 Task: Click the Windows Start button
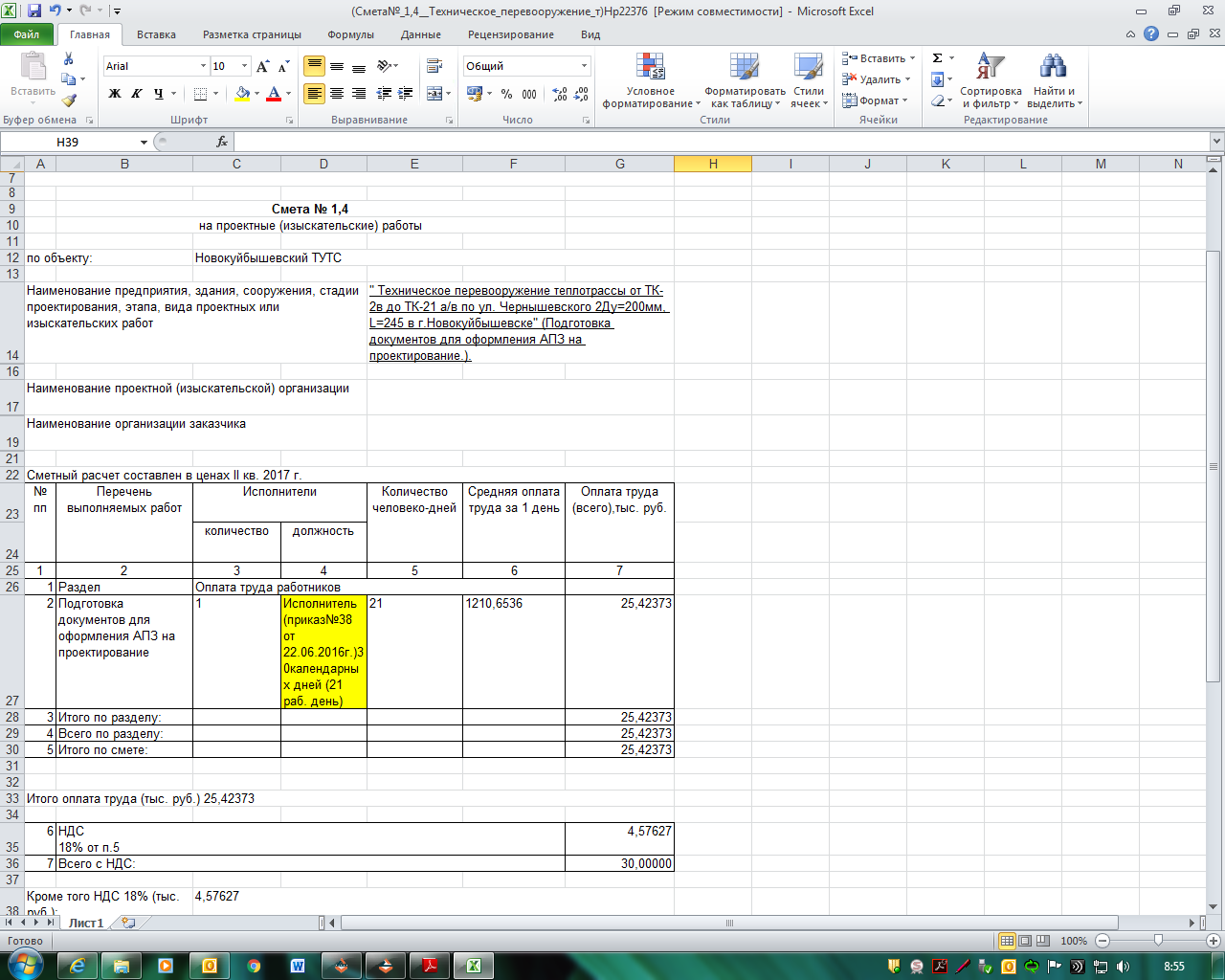coord(26,966)
